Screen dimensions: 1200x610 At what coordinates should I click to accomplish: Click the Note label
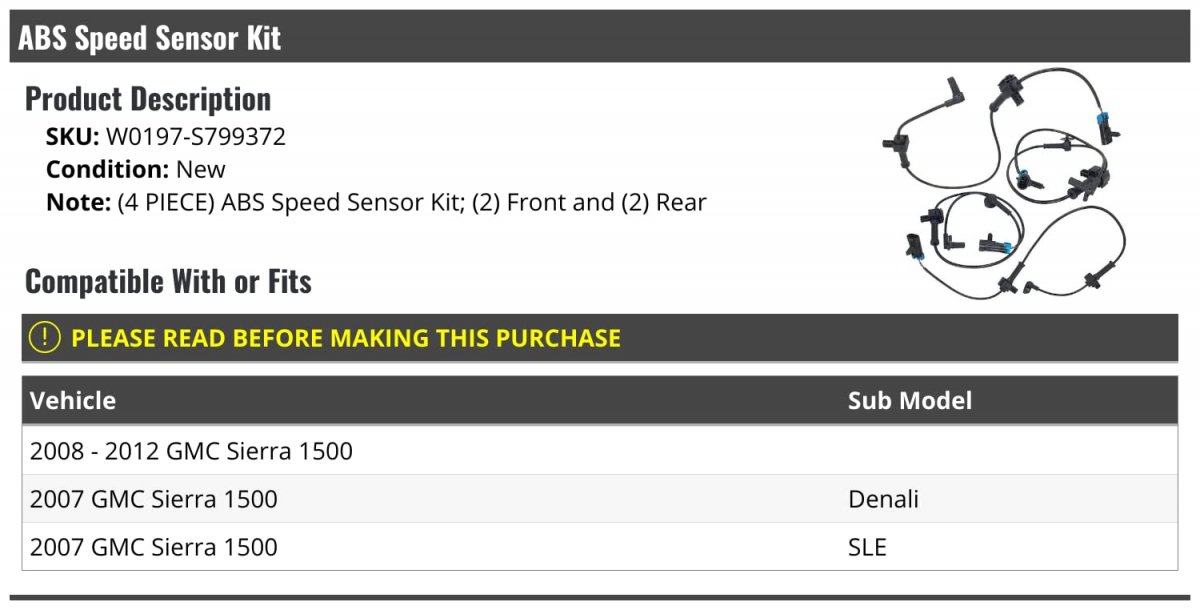[78, 202]
